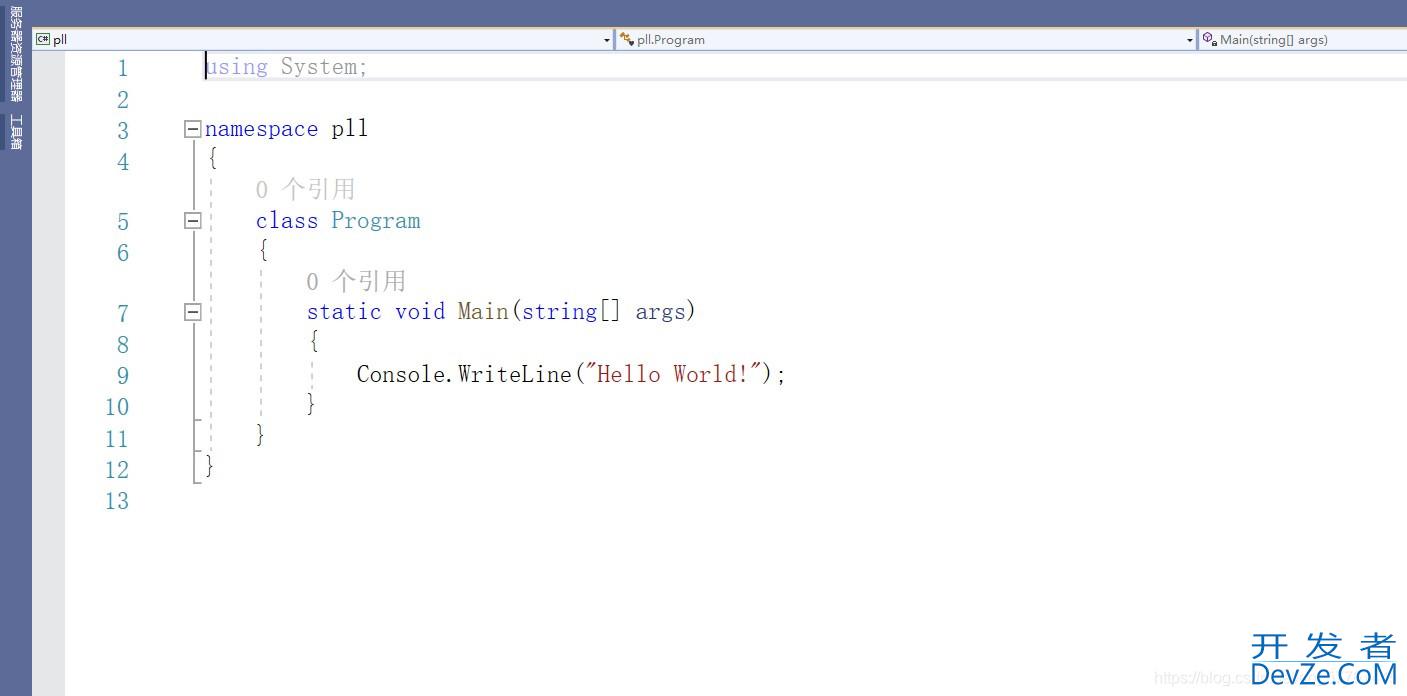Click line number 13 in the margin

[117, 501]
